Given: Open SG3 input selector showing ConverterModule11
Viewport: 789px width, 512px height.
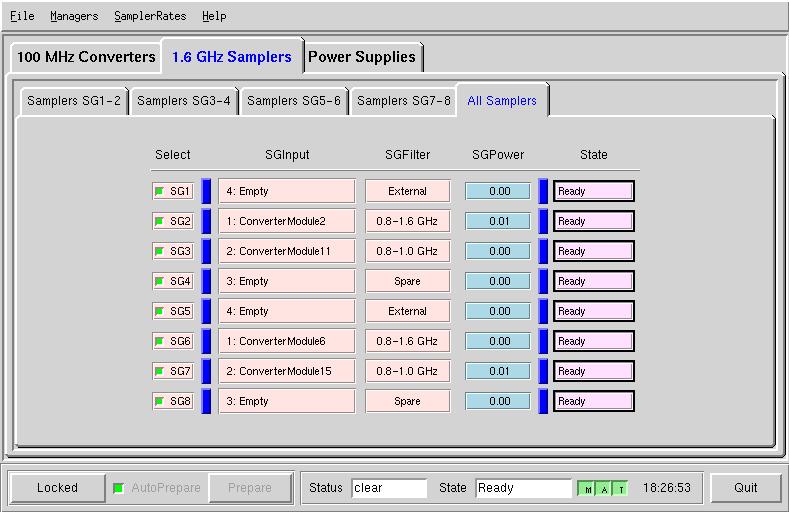Looking at the screenshot, I should point(287,251).
